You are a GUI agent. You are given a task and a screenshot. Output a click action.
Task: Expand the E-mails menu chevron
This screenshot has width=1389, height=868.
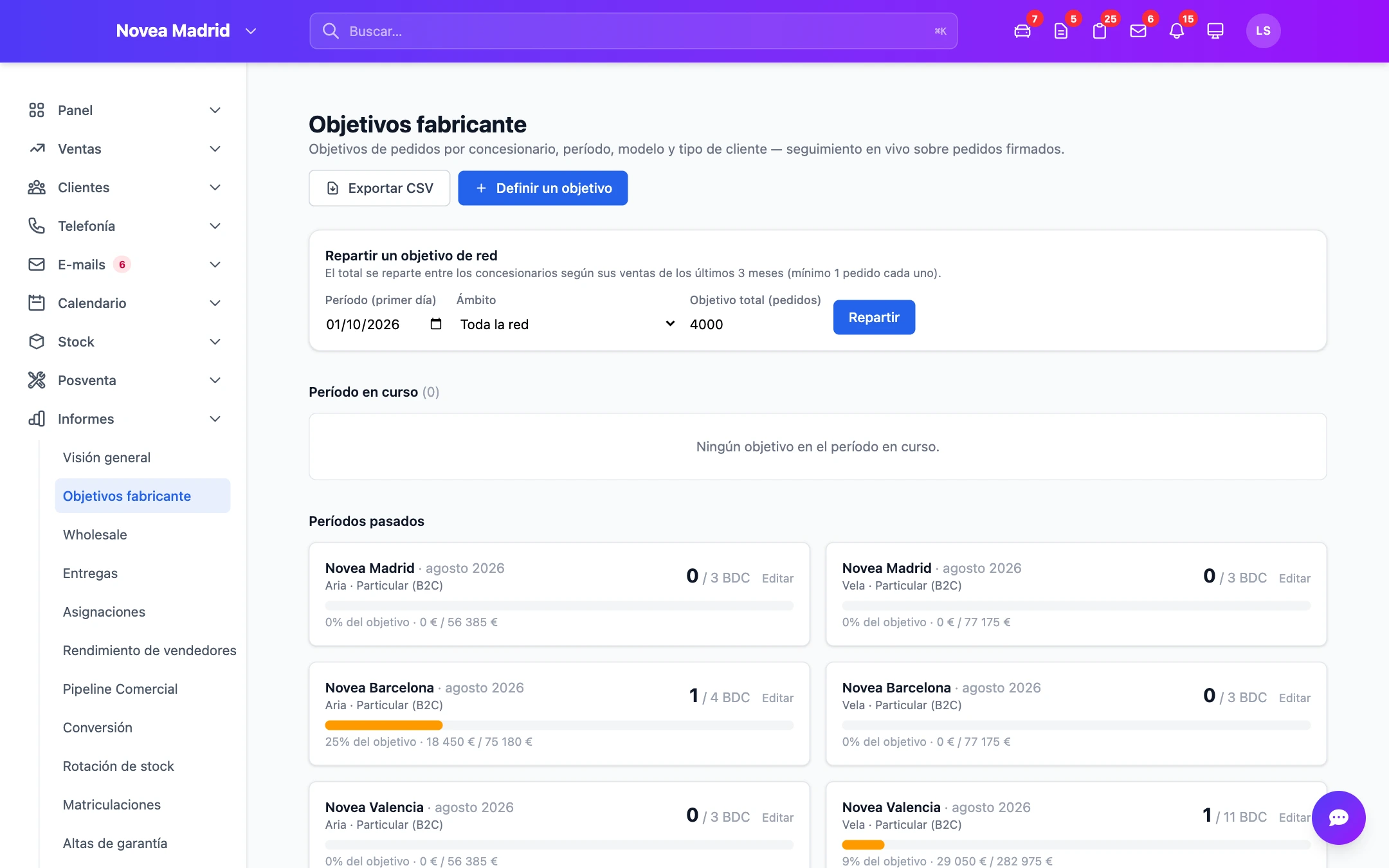pos(215,264)
